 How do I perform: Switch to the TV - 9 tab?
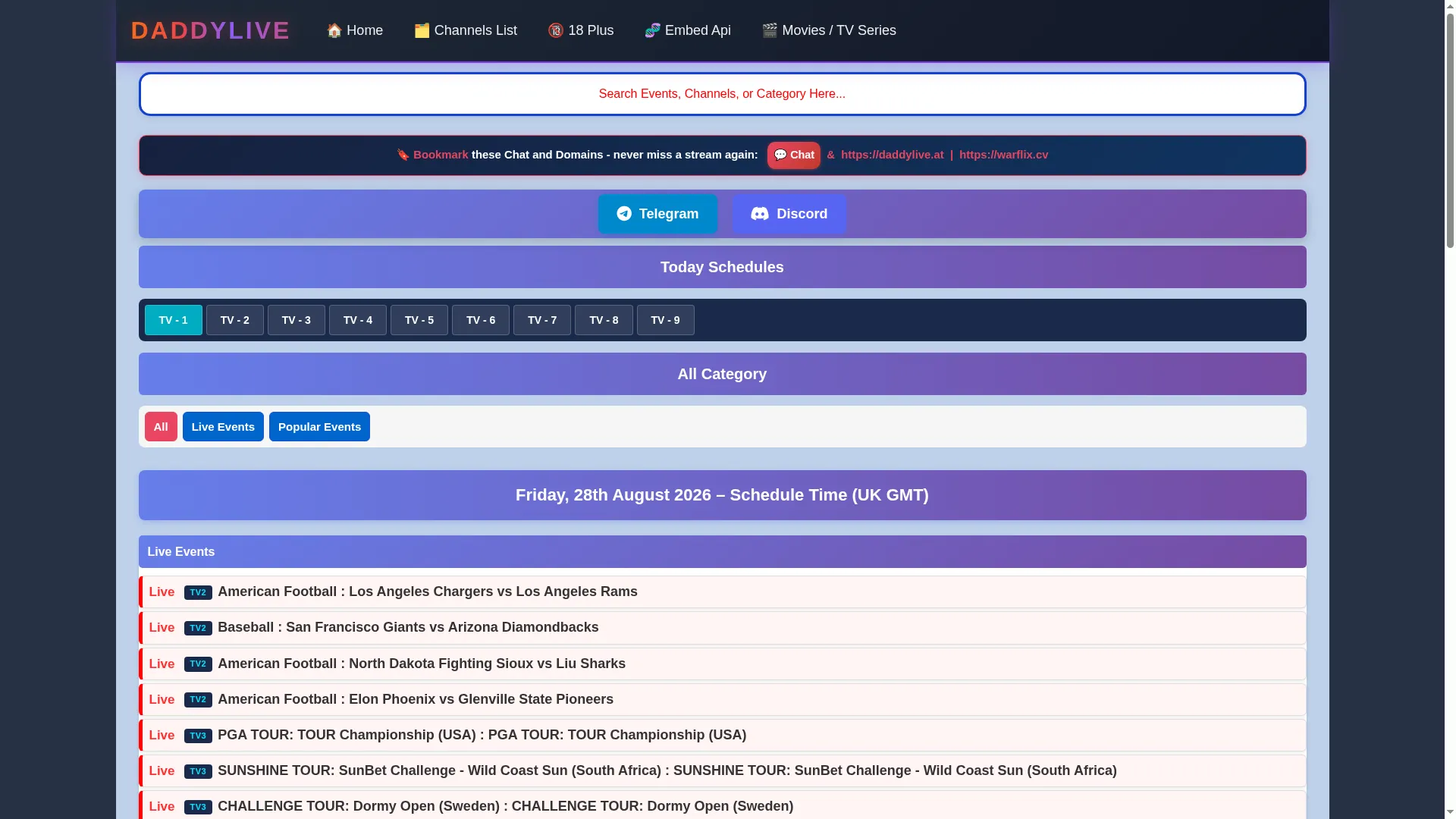coord(666,320)
